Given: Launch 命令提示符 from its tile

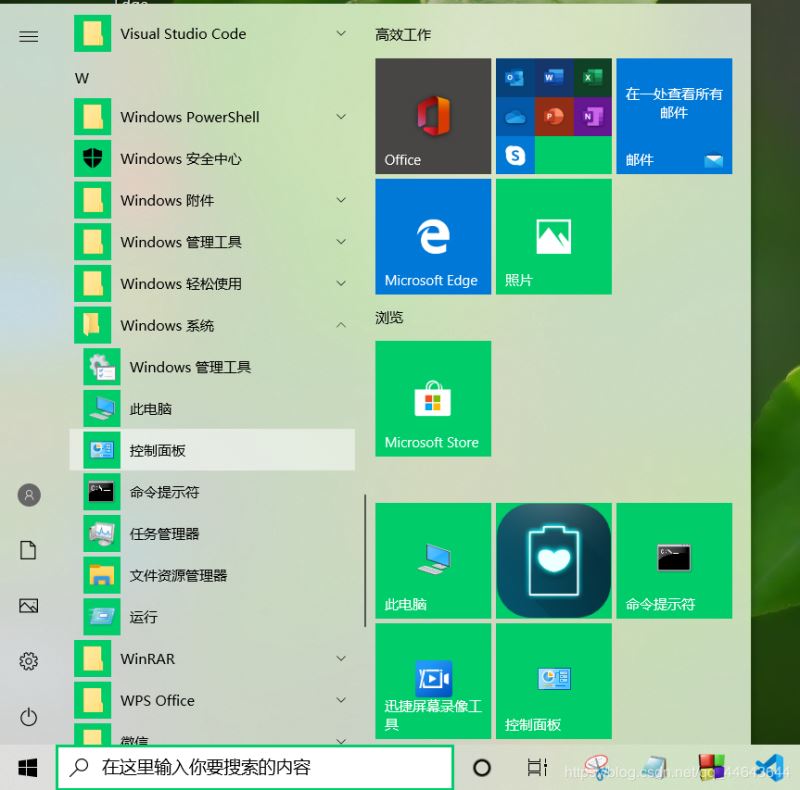Looking at the screenshot, I should [x=674, y=560].
